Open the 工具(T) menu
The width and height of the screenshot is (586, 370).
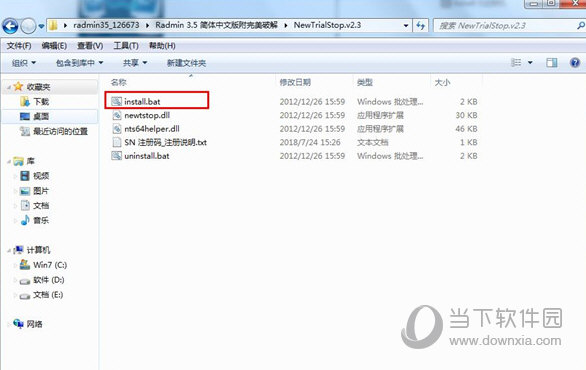click(x=126, y=46)
